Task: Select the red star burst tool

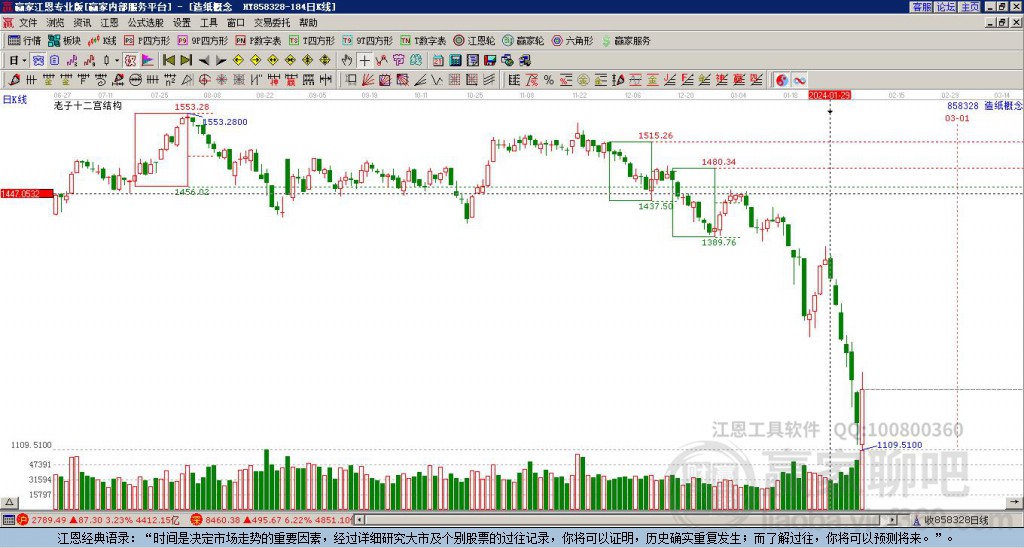Action: pos(222,80)
